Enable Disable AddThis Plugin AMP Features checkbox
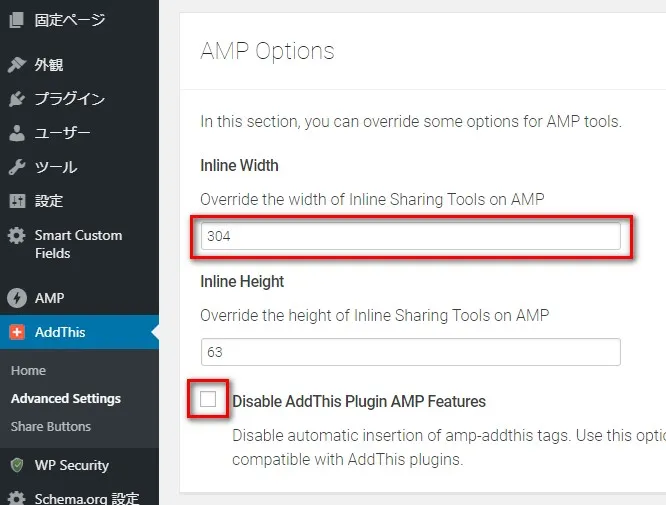Viewport: 666px width, 505px height. pos(208,399)
